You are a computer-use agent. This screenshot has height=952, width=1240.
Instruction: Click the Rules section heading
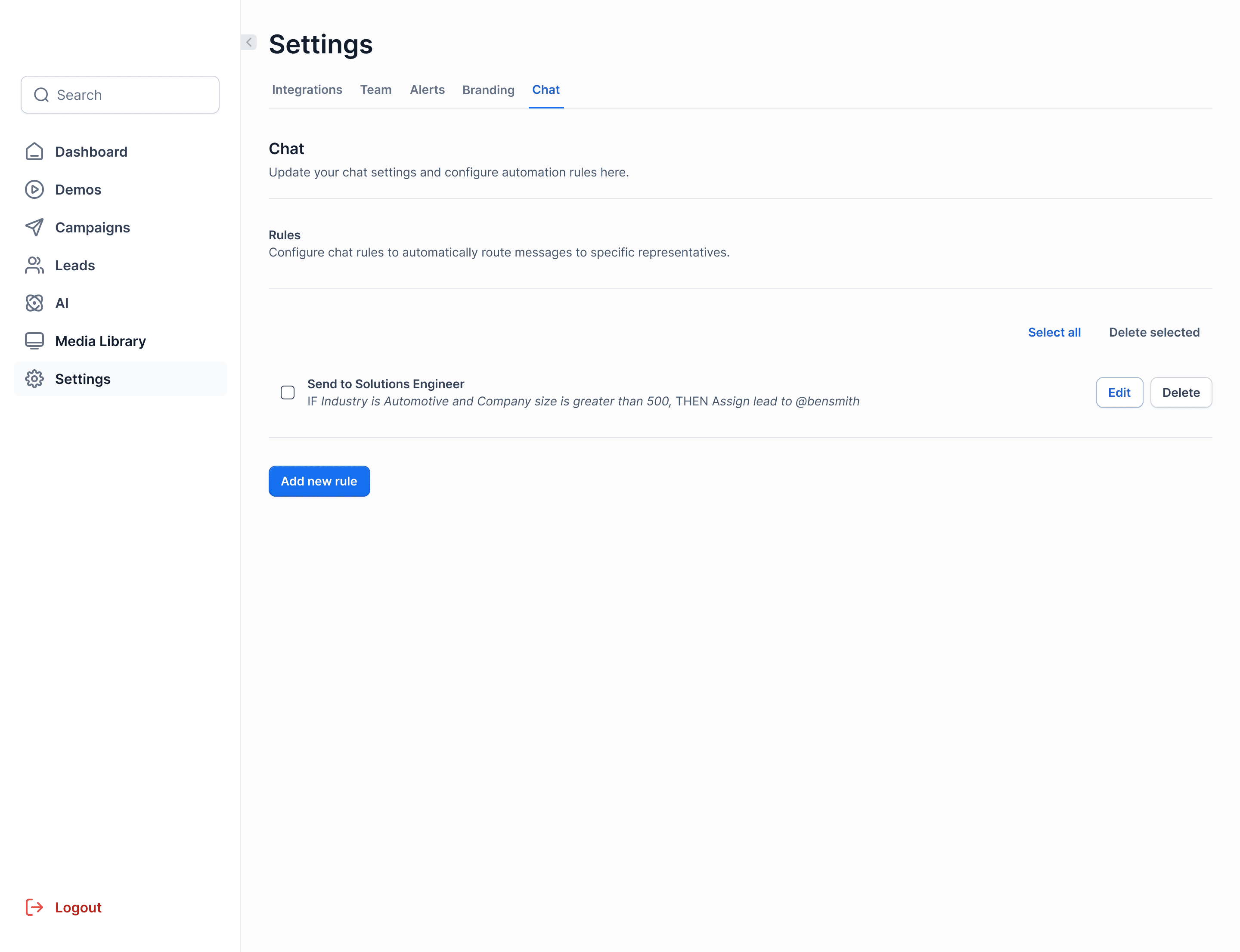[285, 235]
